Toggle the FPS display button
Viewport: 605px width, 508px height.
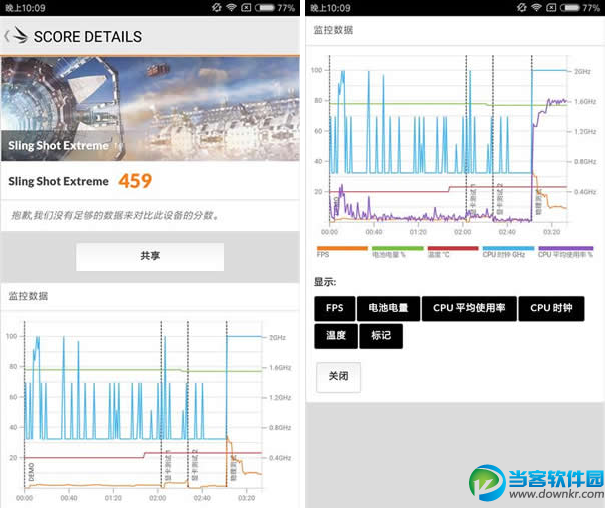(x=335, y=308)
